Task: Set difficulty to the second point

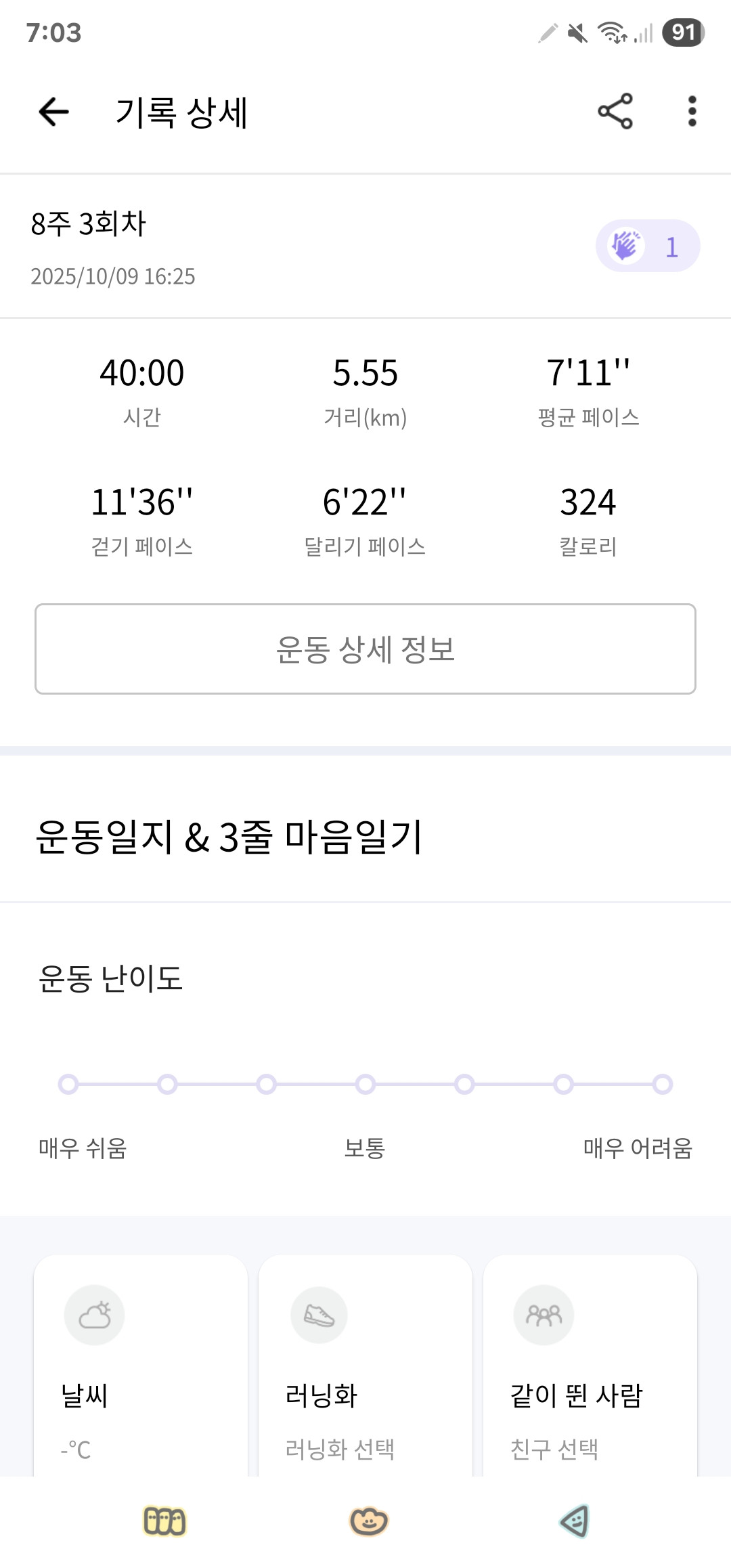Action: [x=167, y=1084]
